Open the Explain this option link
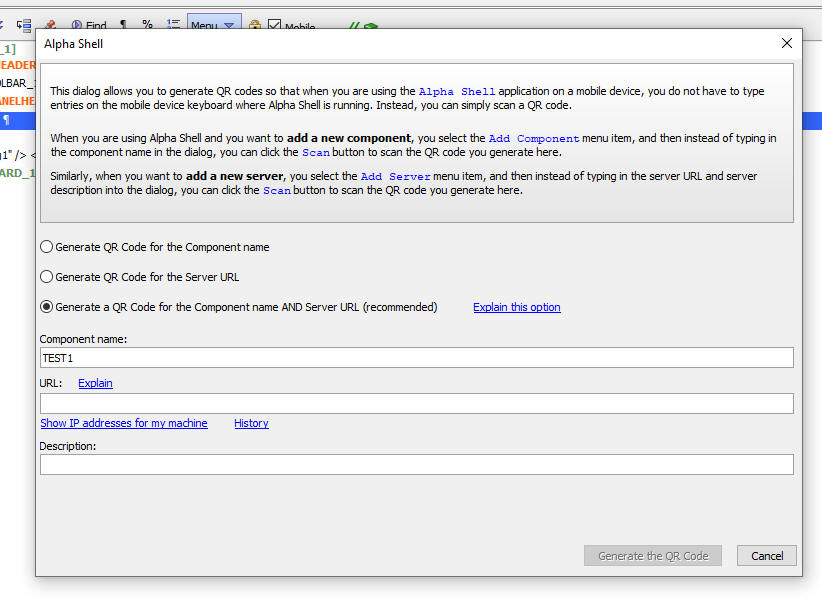 [517, 307]
